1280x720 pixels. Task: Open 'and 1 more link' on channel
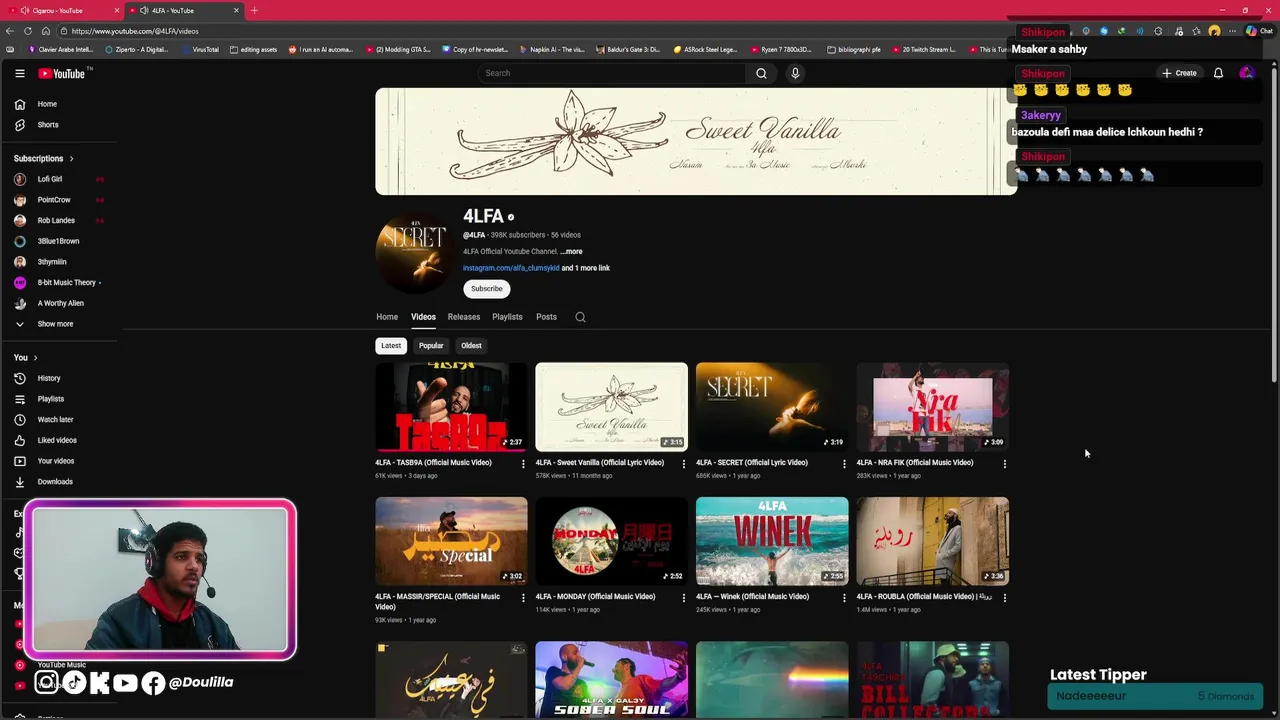point(586,268)
